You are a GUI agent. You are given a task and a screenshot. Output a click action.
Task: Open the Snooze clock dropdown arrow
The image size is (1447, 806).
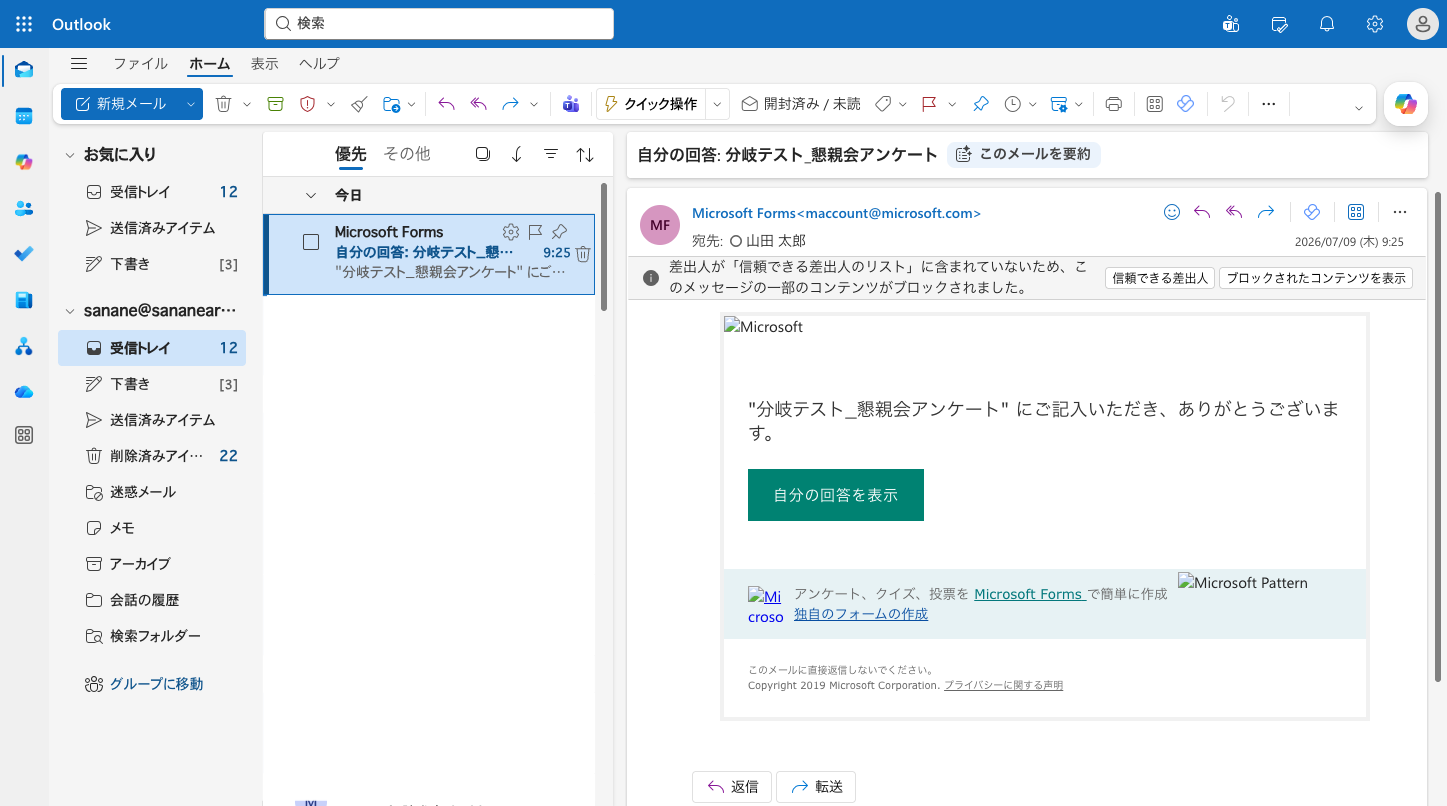click(1033, 104)
